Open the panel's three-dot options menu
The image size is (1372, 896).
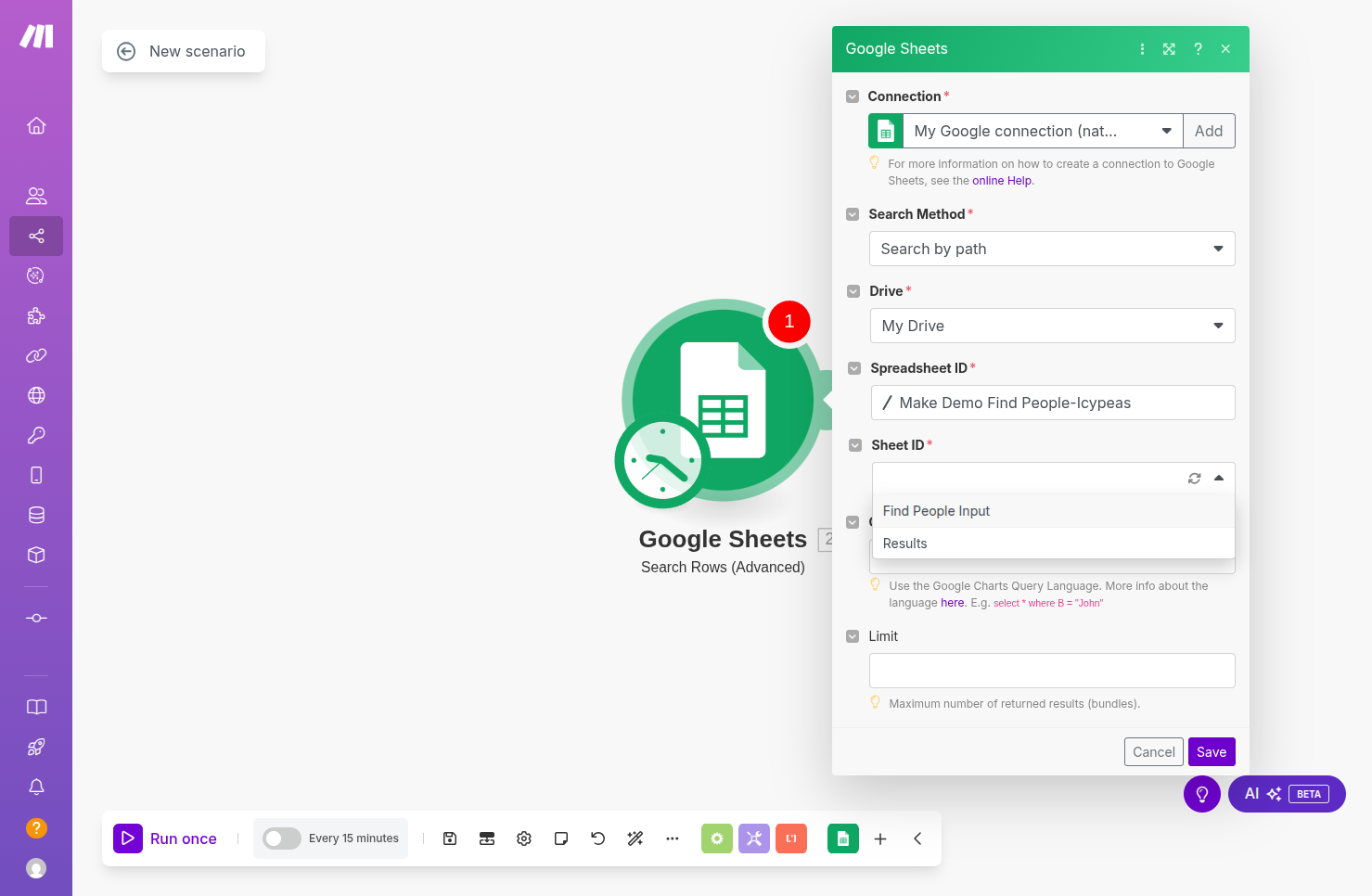[x=1142, y=49]
